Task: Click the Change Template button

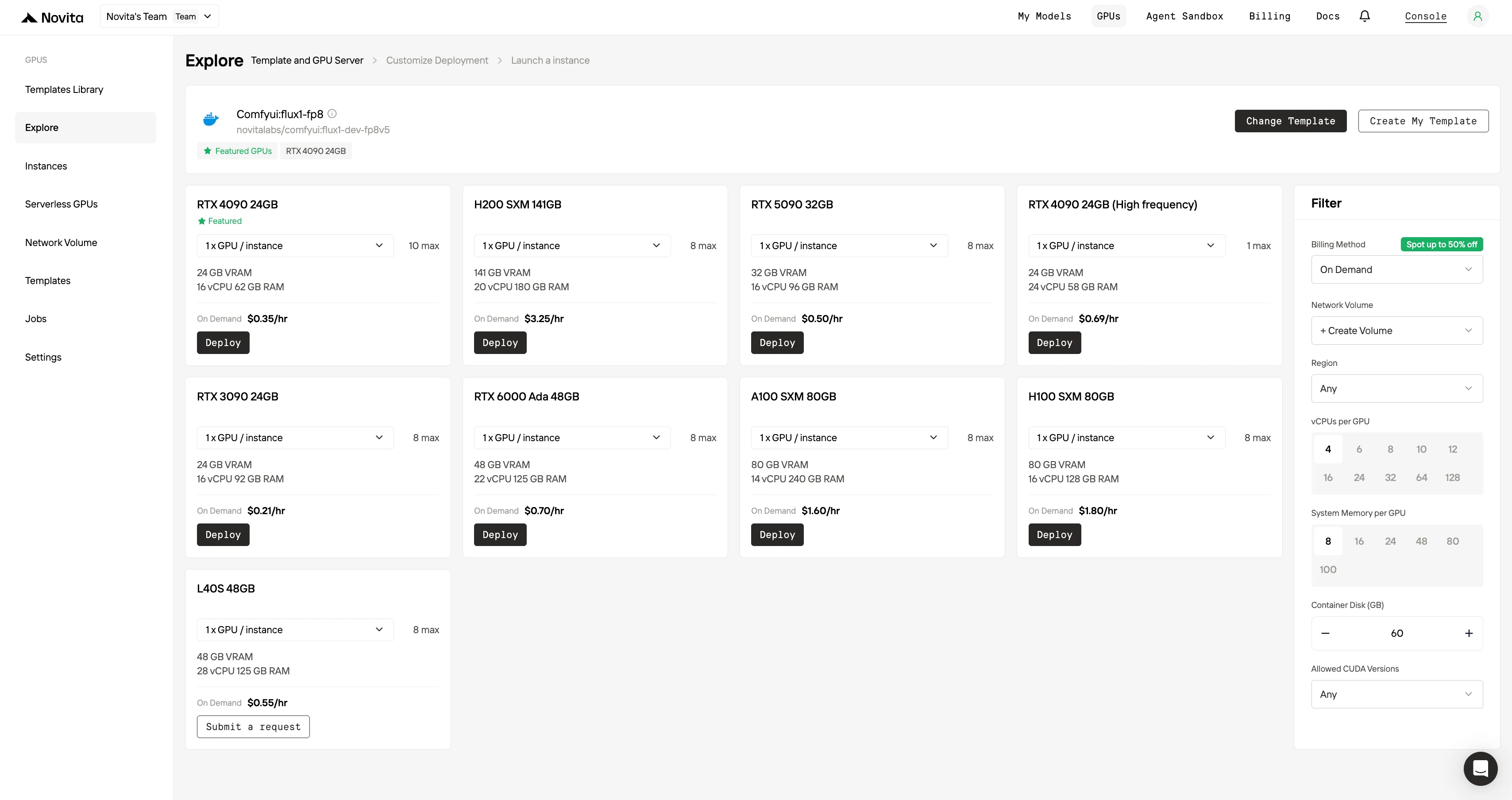Action: pyautogui.click(x=1290, y=121)
